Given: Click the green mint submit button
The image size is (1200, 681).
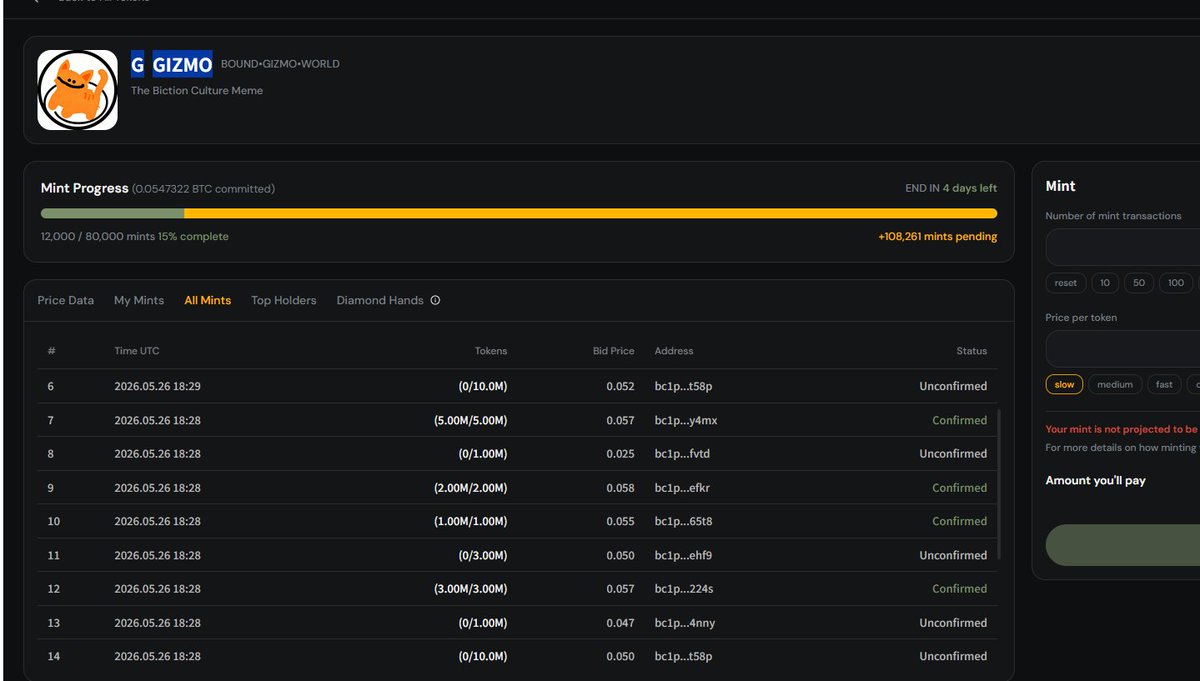Looking at the screenshot, I should (x=1123, y=545).
